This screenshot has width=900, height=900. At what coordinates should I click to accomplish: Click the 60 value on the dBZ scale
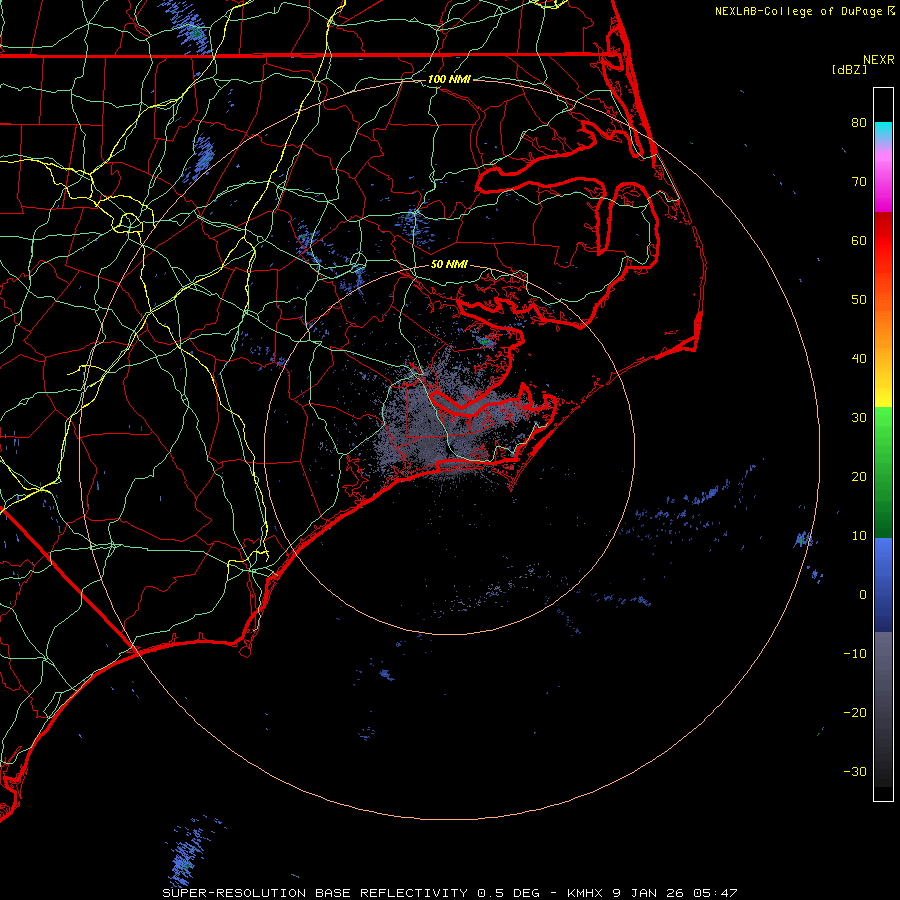[x=859, y=240]
